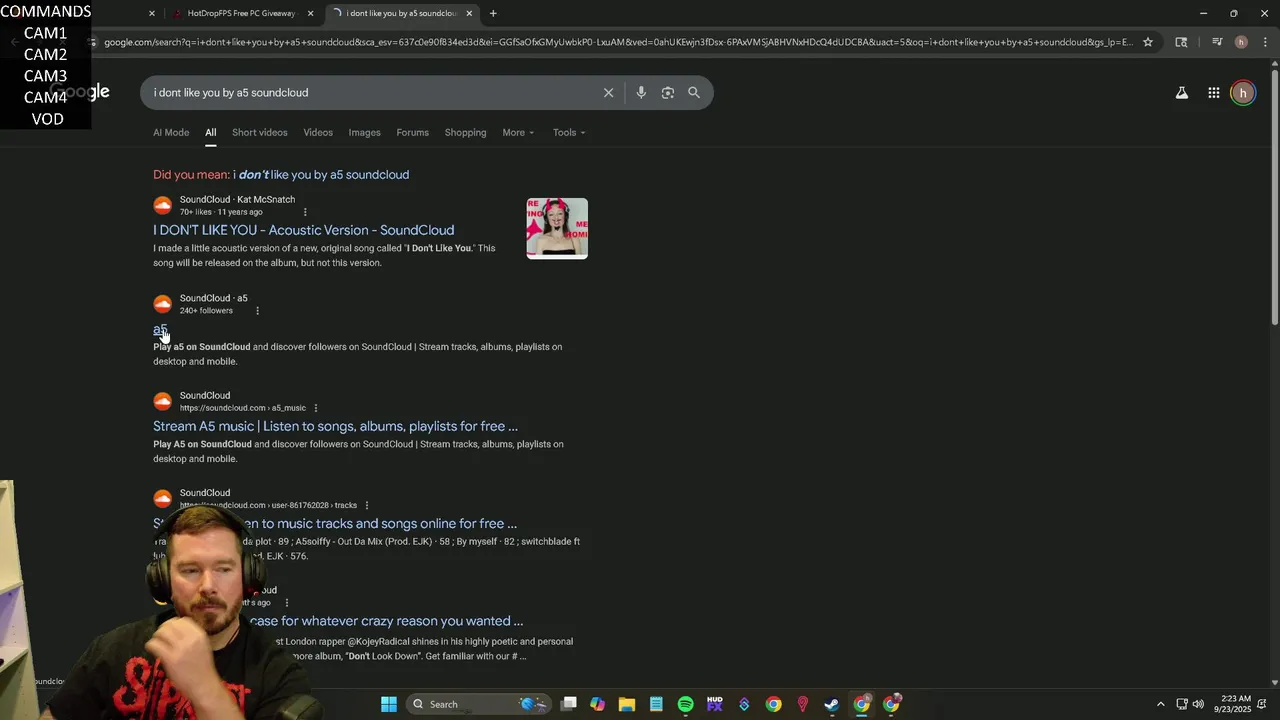Select CAM3 in the COMMANDS overlay
The height and width of the screenshot is (720, 1280).
[x=45, y=76]
